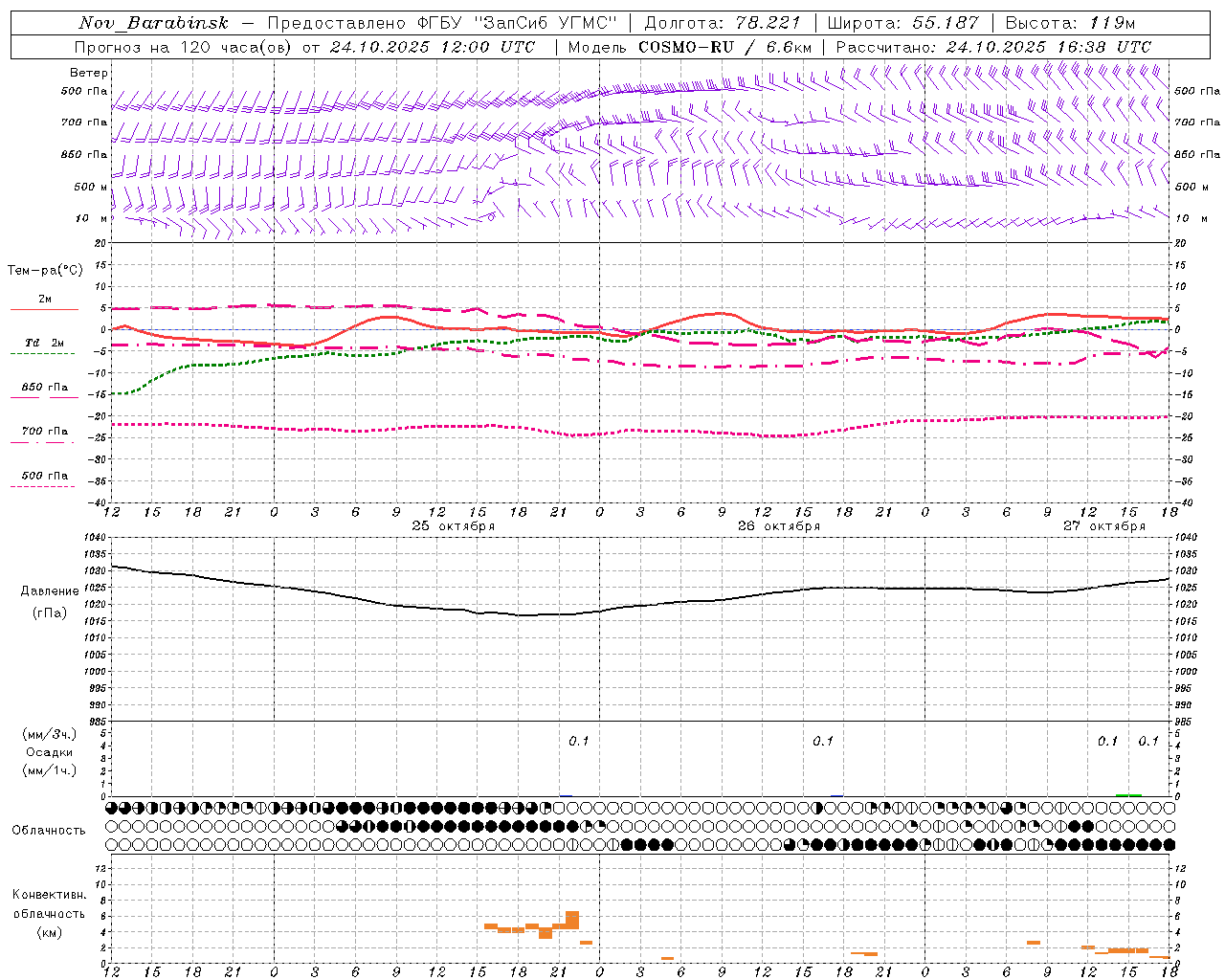Click the green precipitation bar on 27 October
Screen dimensions: 1225x980
[x=1128, y=794]
